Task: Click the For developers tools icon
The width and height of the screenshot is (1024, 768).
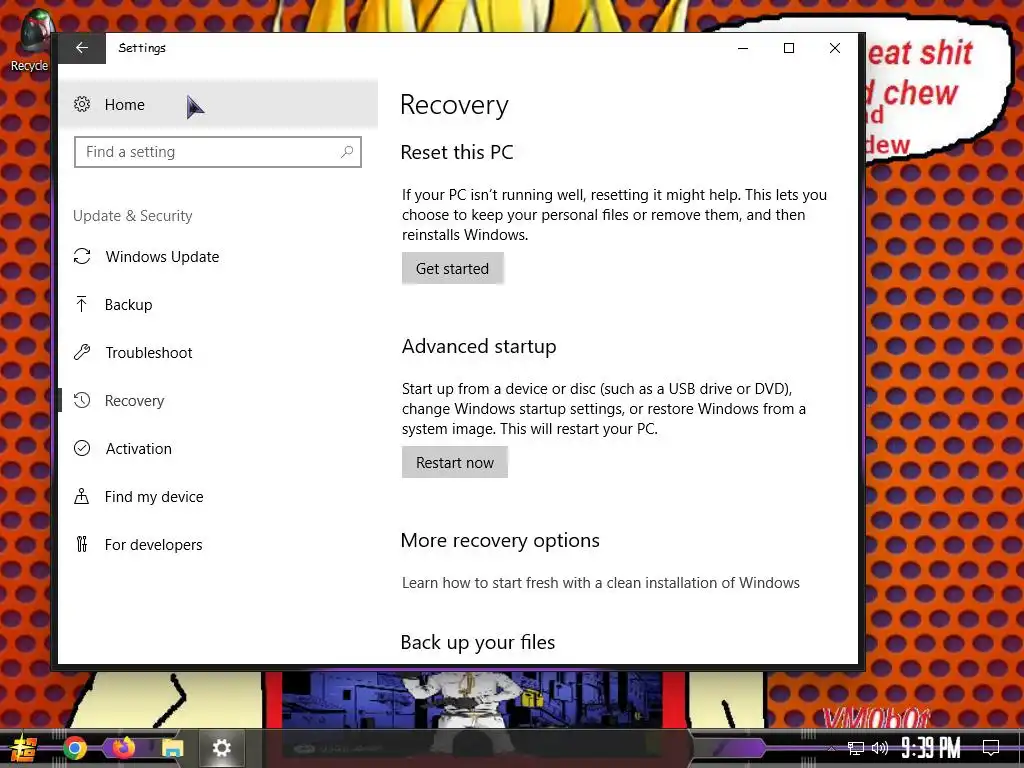Action: point(82,544)
